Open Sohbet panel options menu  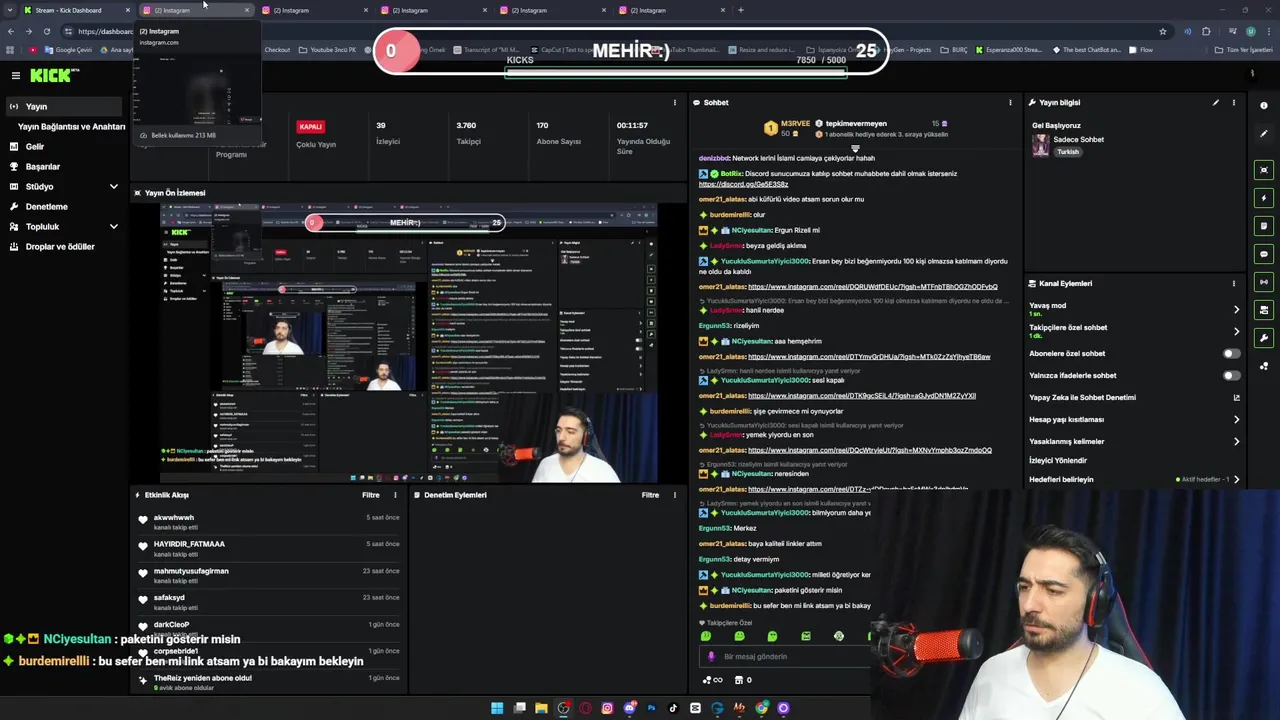[x=1010, y=102]
